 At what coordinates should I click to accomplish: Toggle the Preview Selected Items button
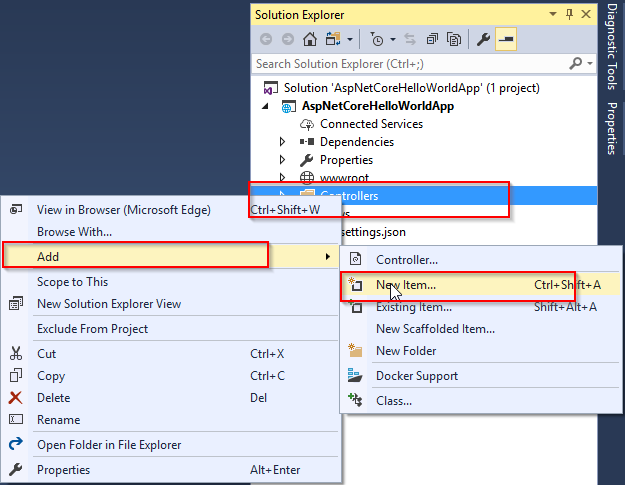pyautogui.click(x=506, y=40)
